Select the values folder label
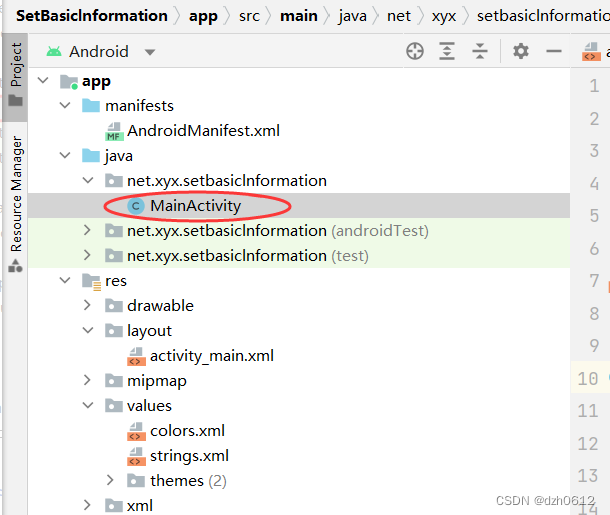This screenshot has width=610, height=515. click(x=149, y=406)
